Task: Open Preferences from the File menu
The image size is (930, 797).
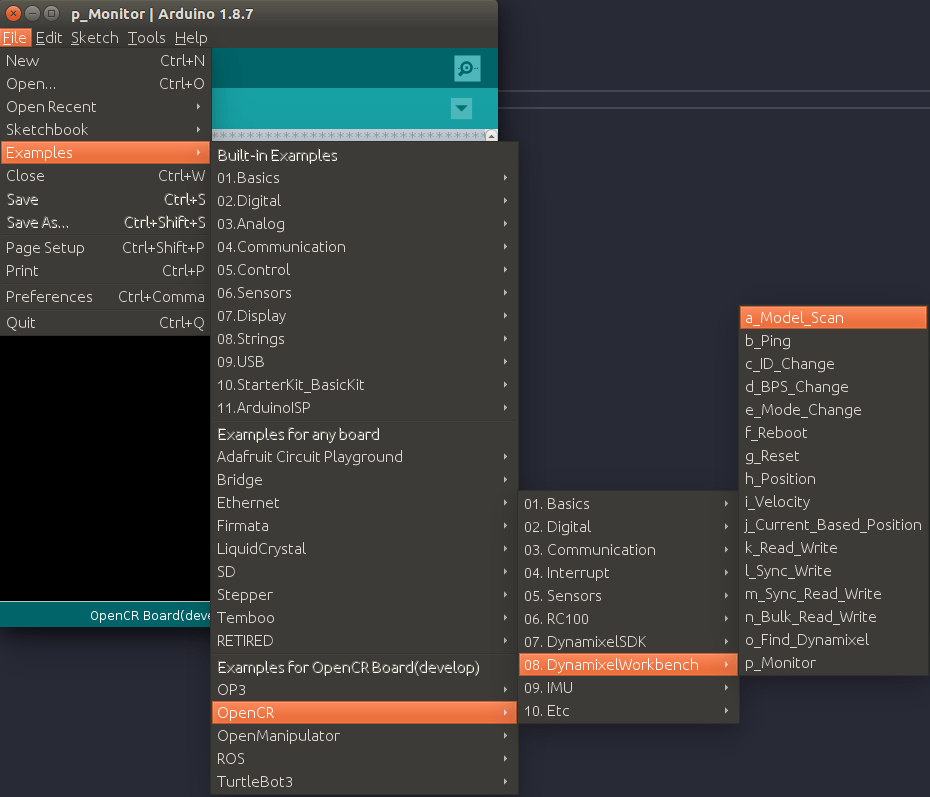Action: pos(49,296)
